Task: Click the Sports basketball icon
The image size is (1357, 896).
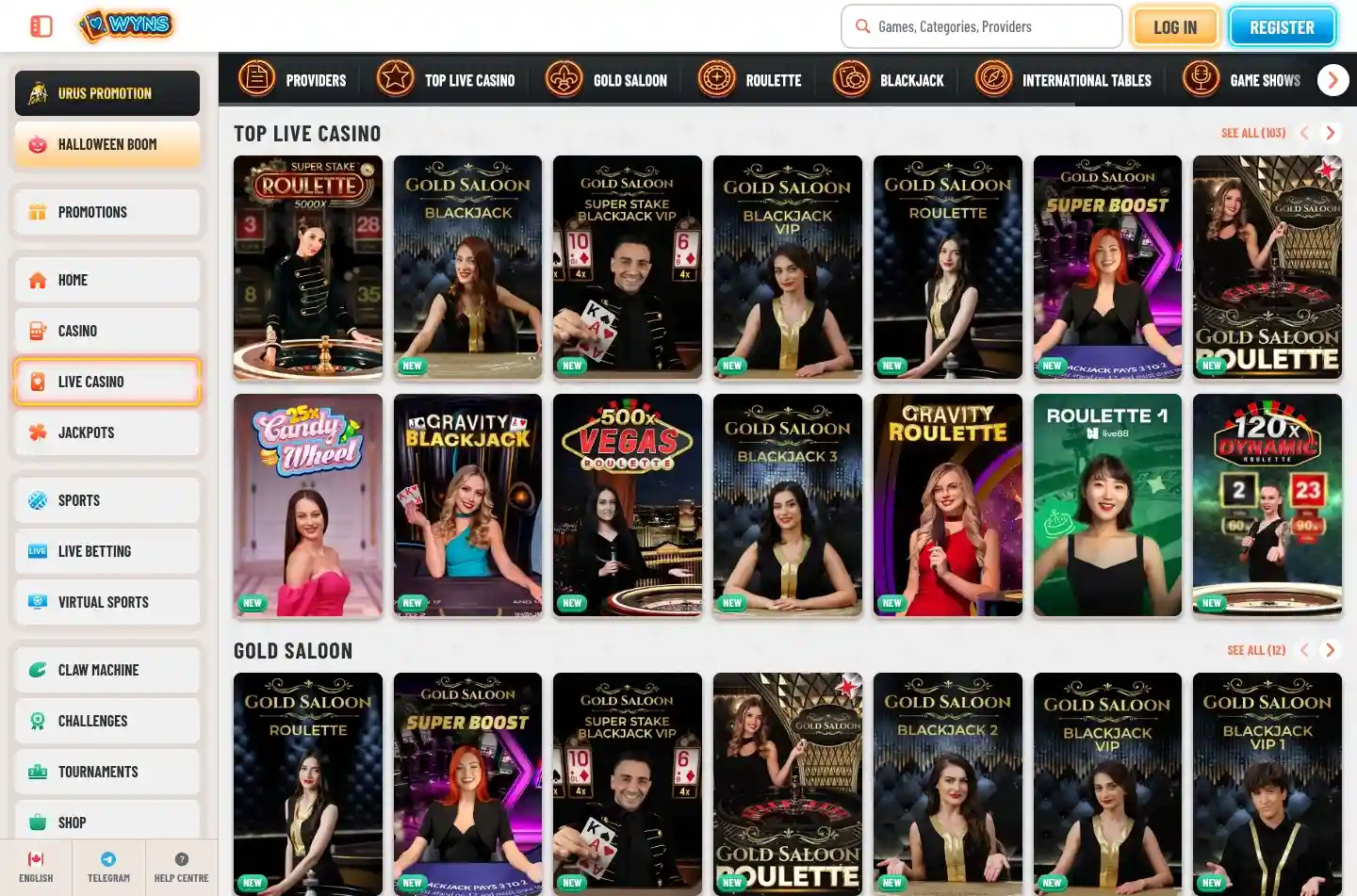Action: coord(37,500)
